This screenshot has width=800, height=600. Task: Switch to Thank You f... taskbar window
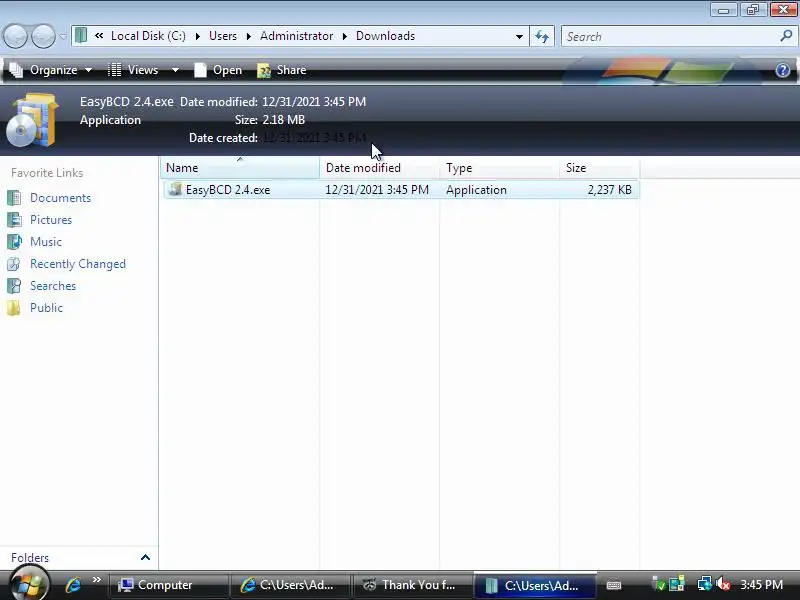(412, 585)
